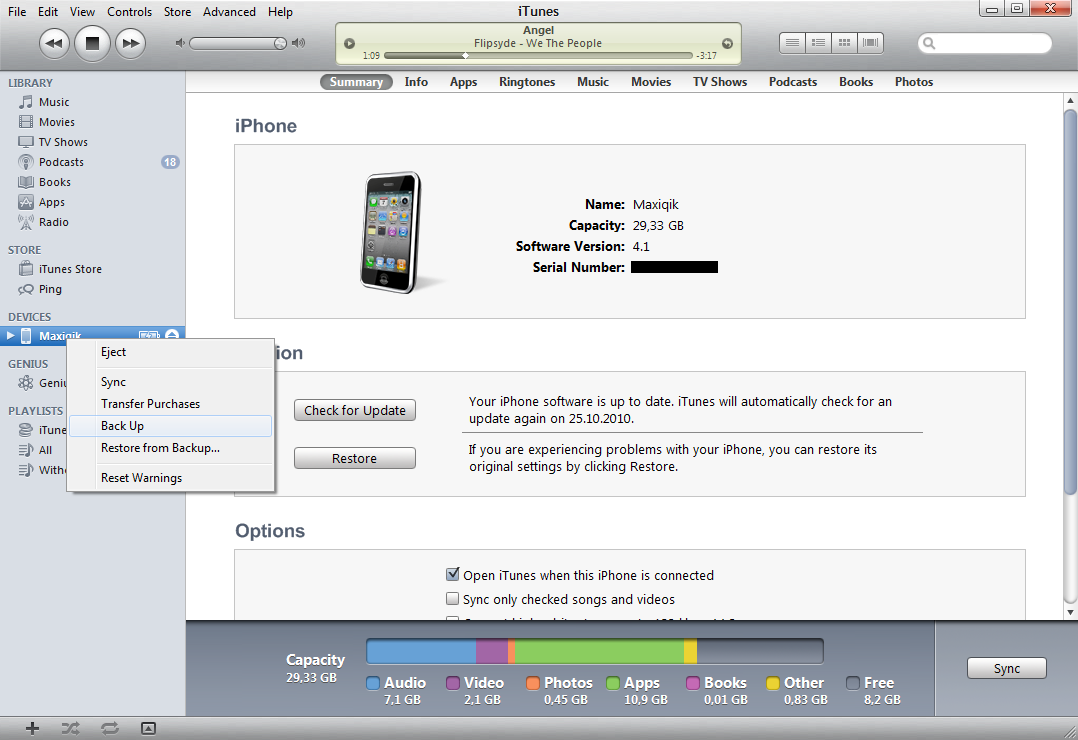Open Ping in the Store section
The width and height of the screenshot is (1078, 740).
50,289
